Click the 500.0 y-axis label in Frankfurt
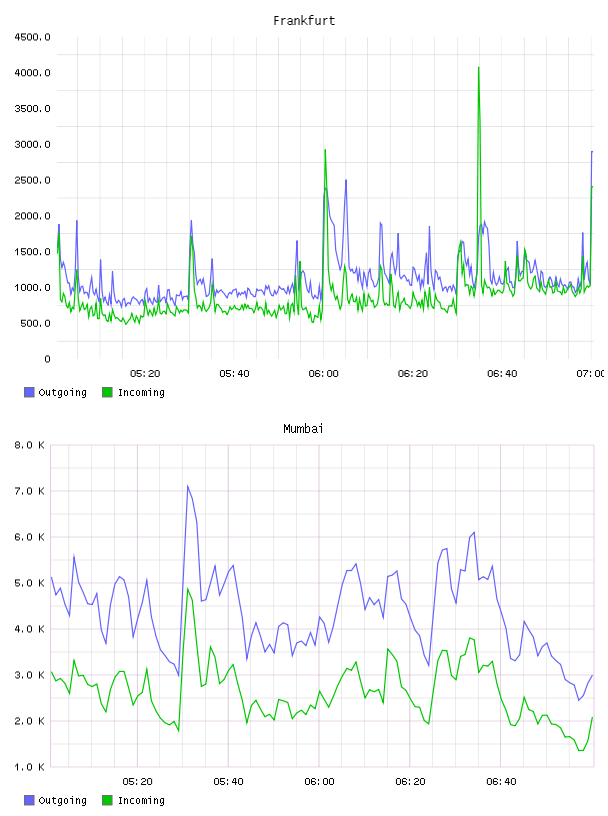This screenshot has height=816, width=608. 35,324
